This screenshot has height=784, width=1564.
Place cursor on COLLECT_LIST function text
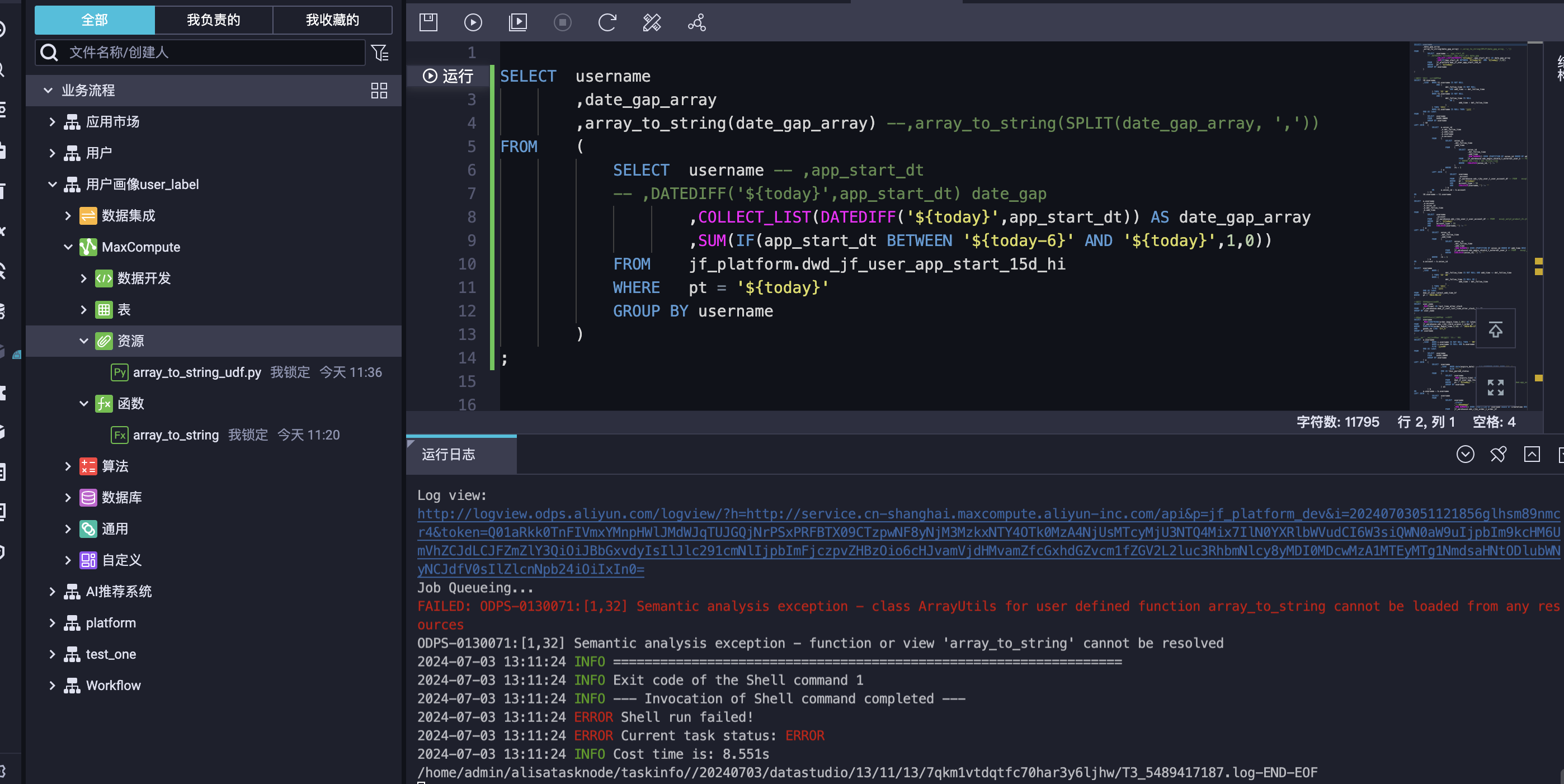tap(754, 217)
